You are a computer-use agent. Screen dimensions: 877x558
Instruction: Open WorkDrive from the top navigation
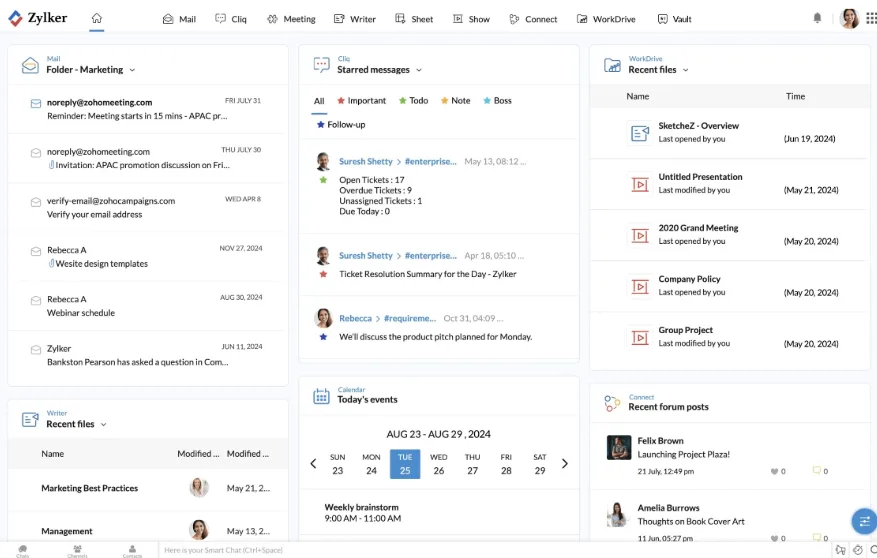click(606, 19)
